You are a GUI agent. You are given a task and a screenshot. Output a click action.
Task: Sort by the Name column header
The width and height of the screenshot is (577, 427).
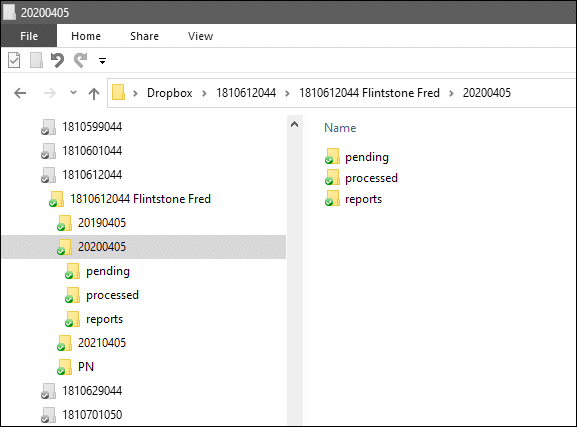(340, 128)
